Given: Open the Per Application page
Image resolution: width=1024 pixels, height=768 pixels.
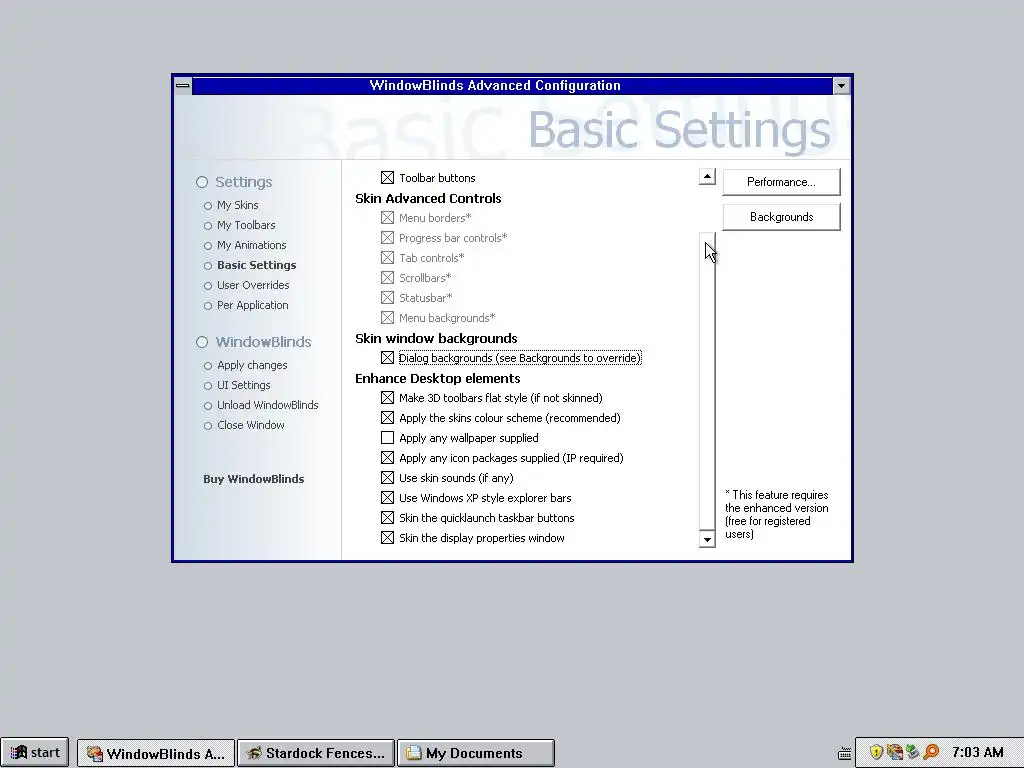Looking at the screenshot, I should pos(252,305).
